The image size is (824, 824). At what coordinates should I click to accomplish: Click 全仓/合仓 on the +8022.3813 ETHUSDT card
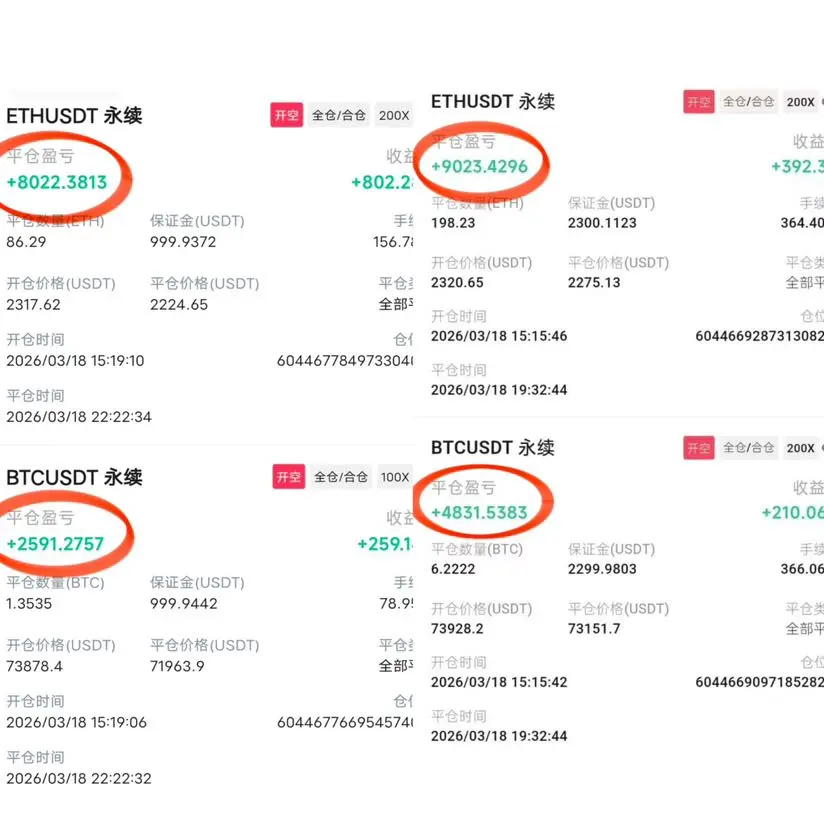click(x=339, y=115)
